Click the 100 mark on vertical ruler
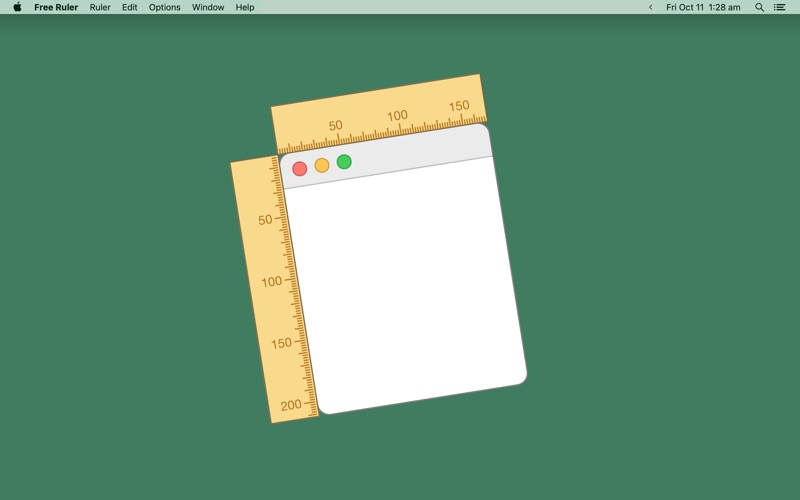Image resolution: width=800 pixels, height=500 pixels. [x=271, y=282]
